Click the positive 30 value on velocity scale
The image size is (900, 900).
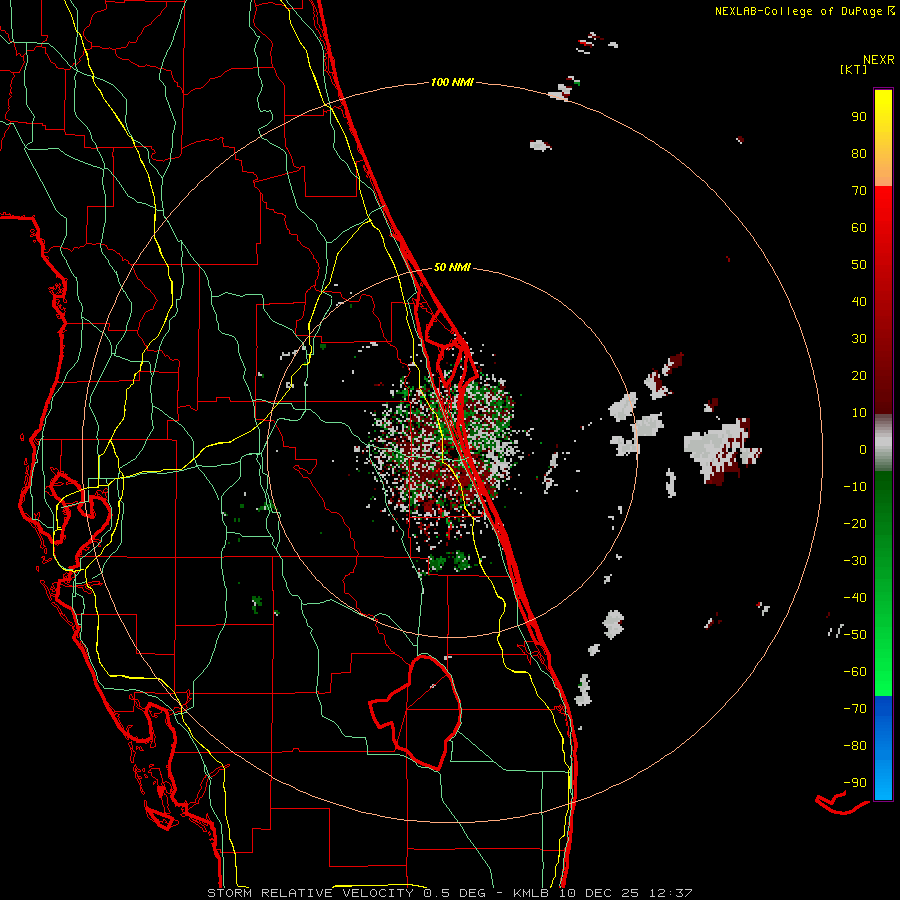pyautogui.click(x=859, y=339)
